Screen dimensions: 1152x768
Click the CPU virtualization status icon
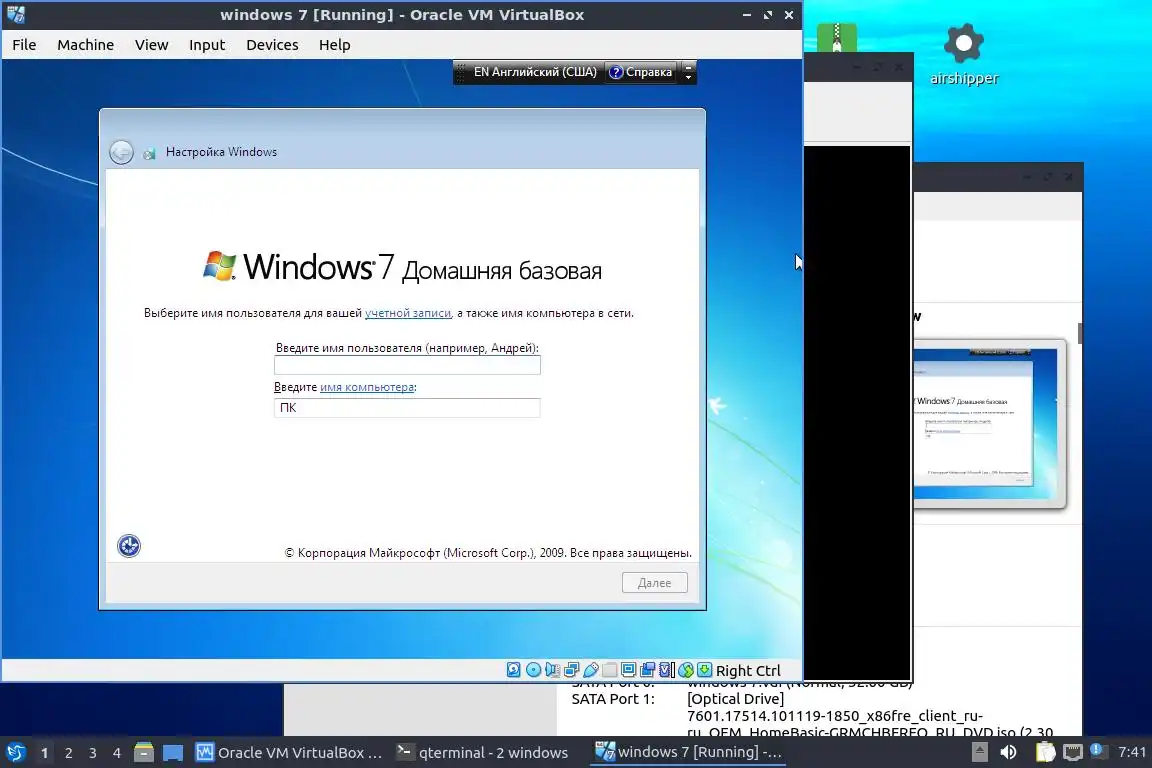[666, 670]
